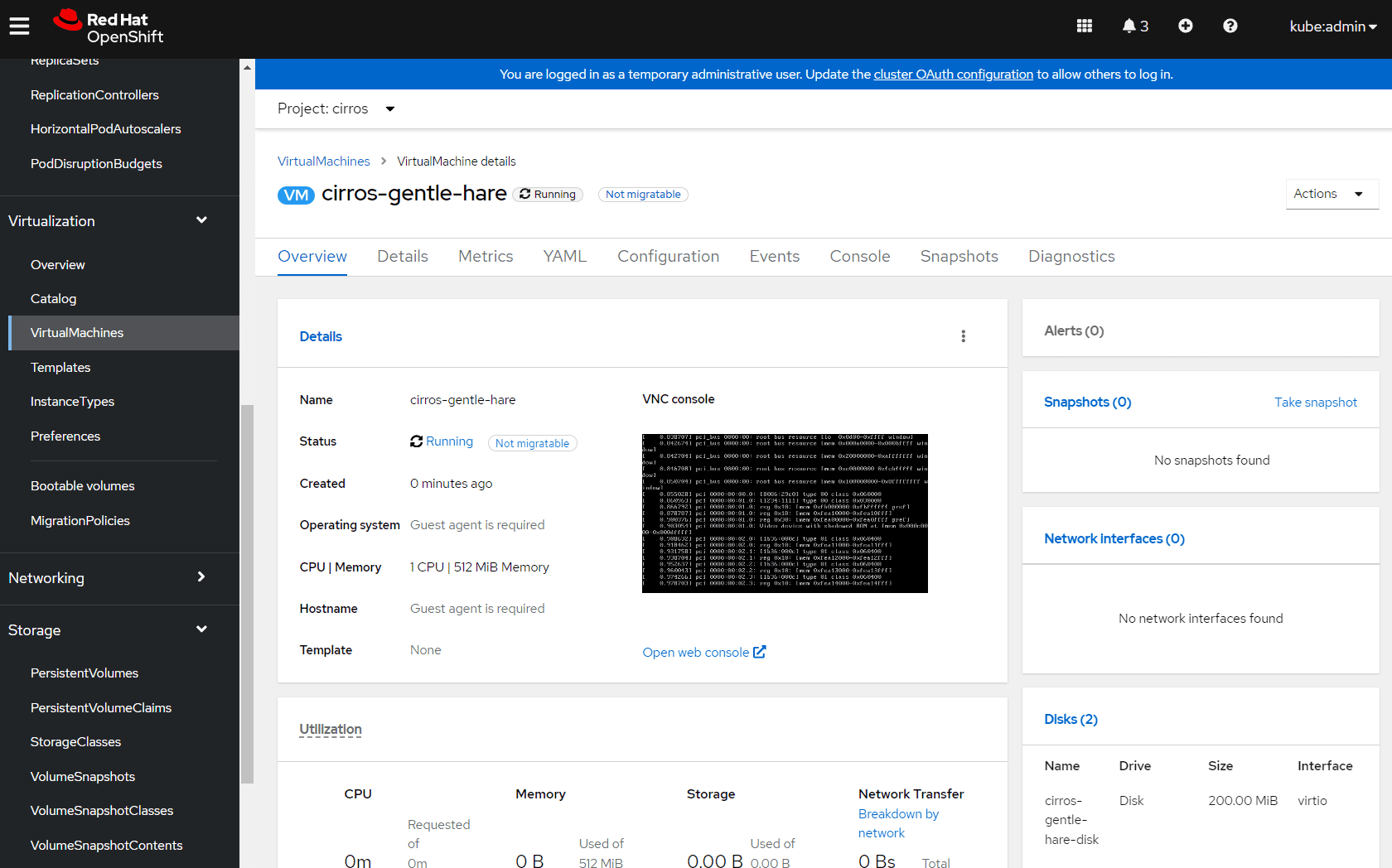
Task: Open the help question mark icon
Action: click(1230, 27)
